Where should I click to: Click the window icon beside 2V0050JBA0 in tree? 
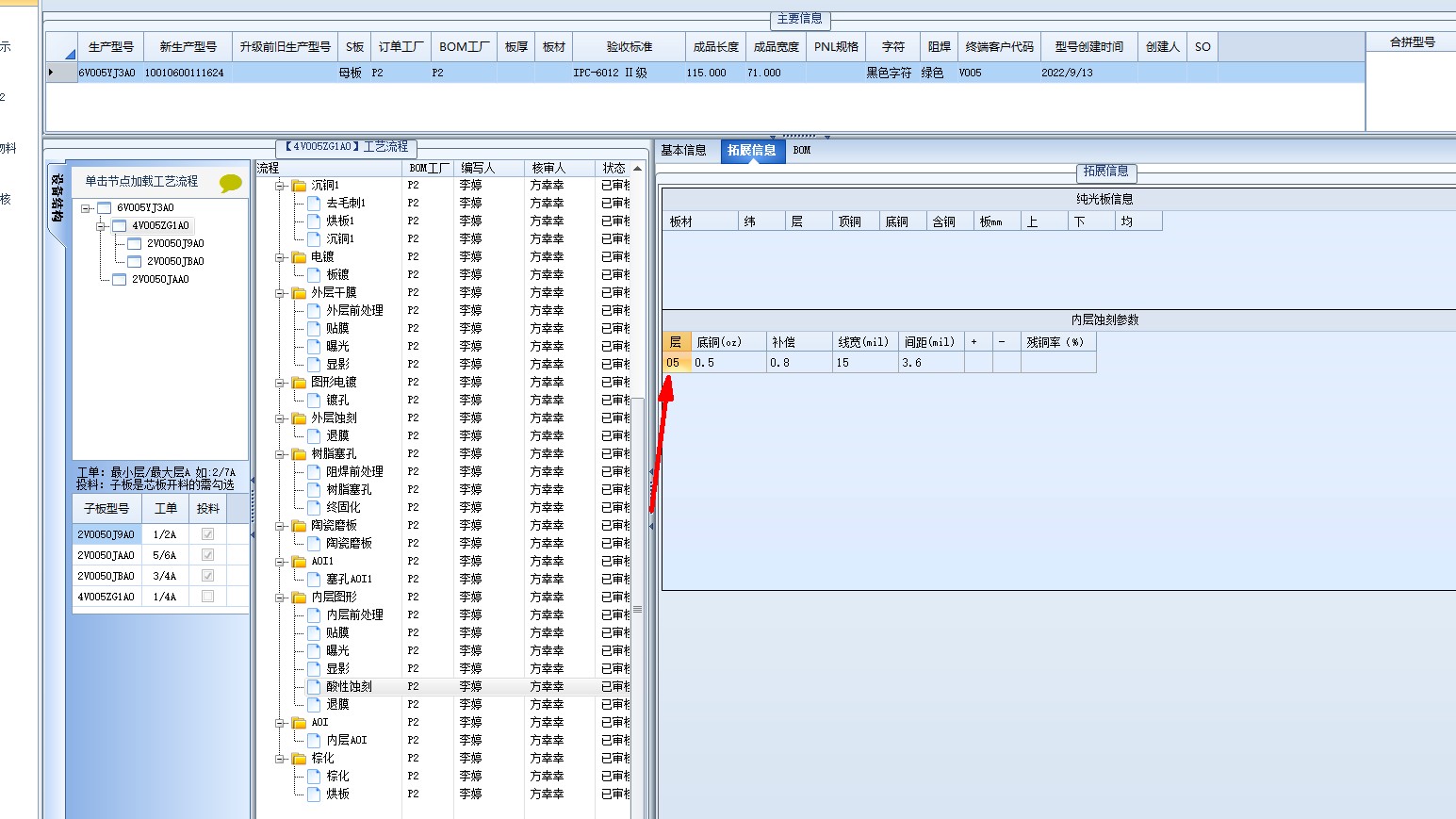[x=135, y=261]
